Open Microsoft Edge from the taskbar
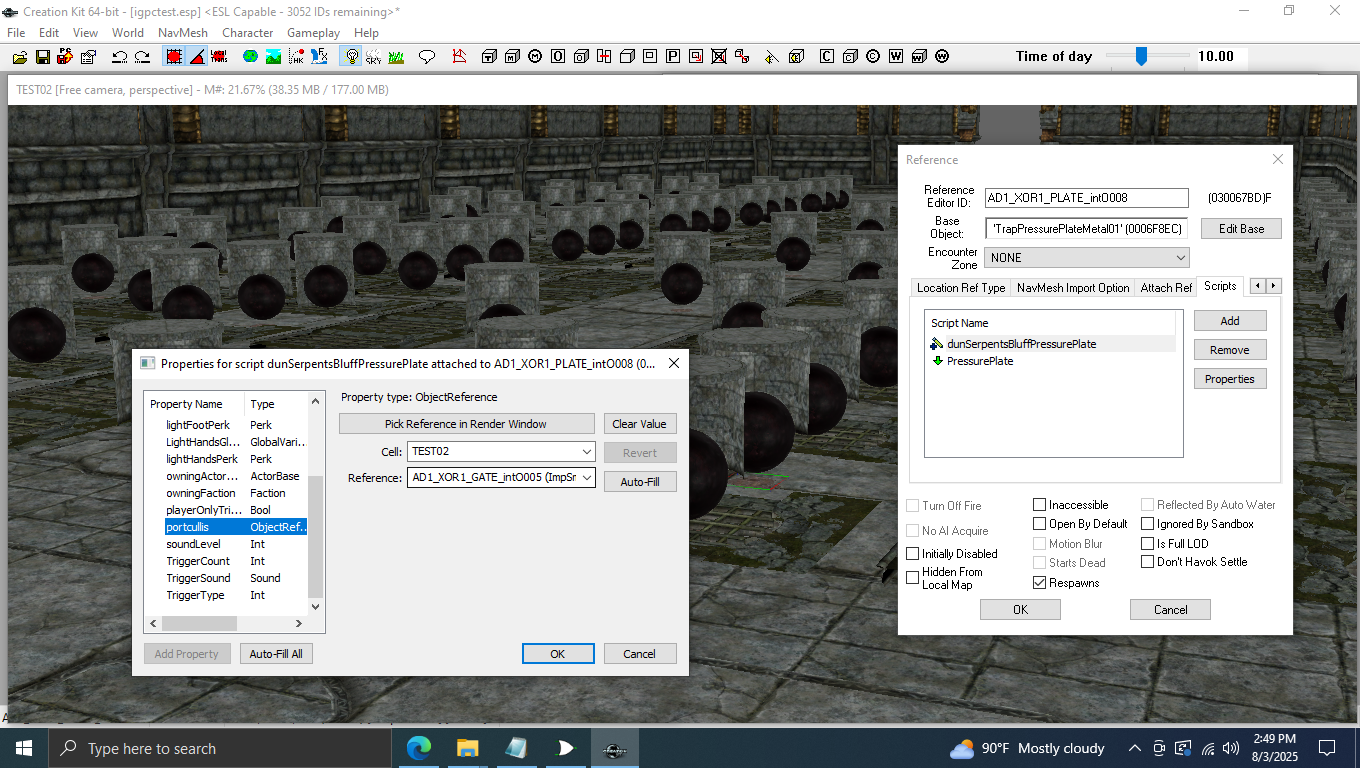This screenshot has height=768, width=1360. point(418,748)
